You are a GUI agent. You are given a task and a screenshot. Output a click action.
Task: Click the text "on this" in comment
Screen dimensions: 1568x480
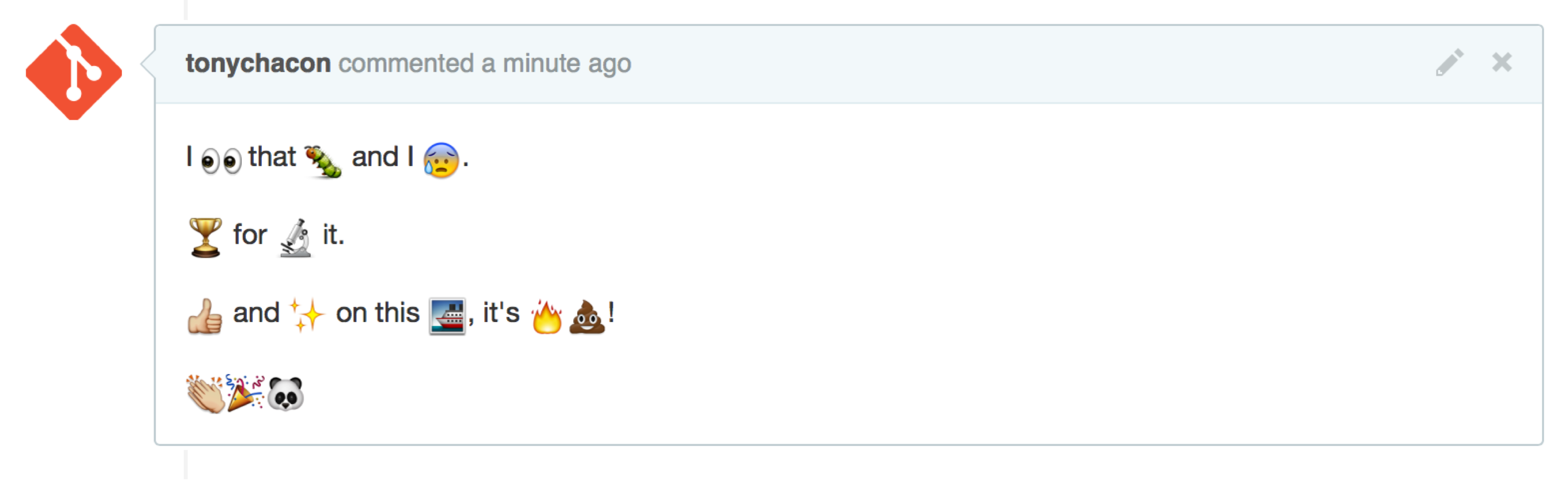(378, 313)
